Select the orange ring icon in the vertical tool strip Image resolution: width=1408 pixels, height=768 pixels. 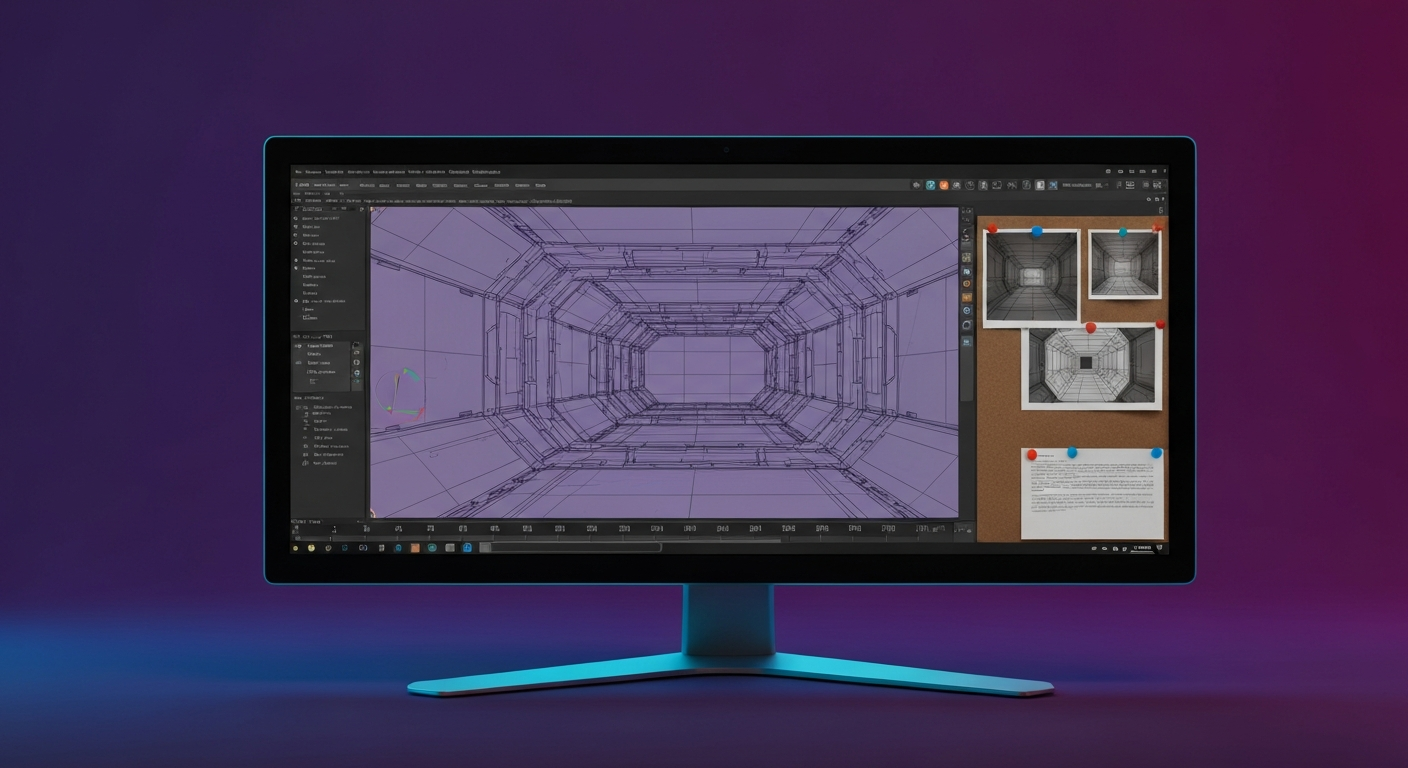click(967, 284)
